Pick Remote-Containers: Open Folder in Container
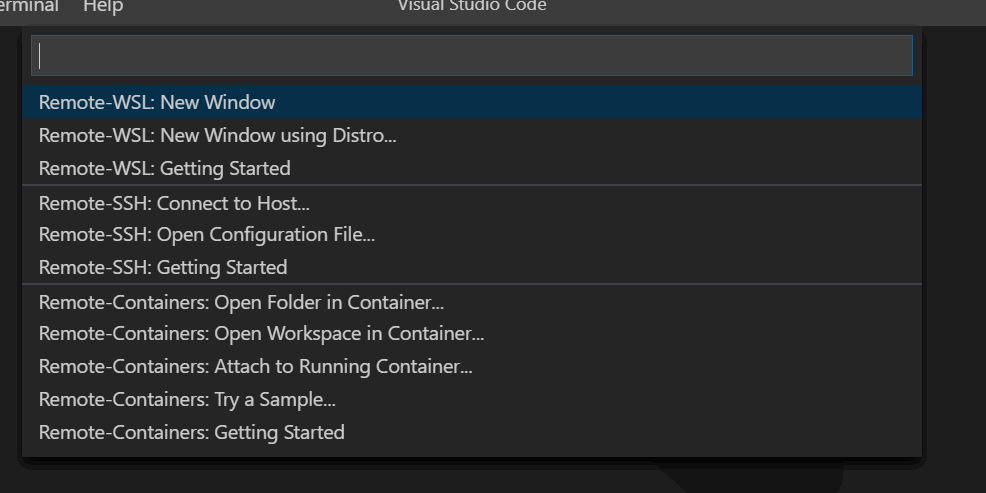Screen dimensions: 986x493 pos(241,302)
